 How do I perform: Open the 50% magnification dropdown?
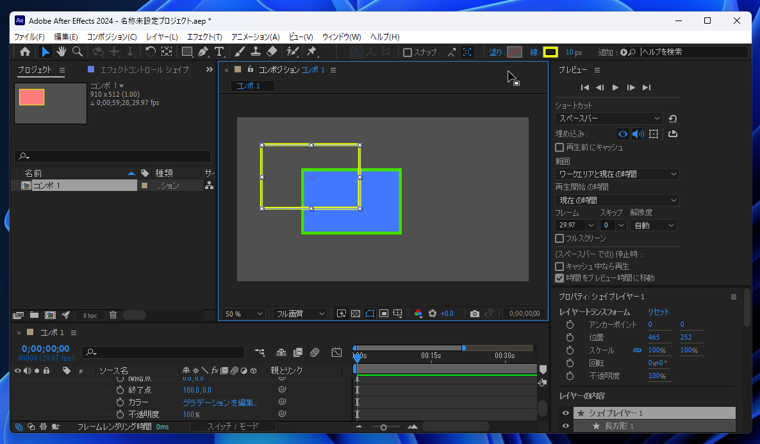click(x=244, y=314)
